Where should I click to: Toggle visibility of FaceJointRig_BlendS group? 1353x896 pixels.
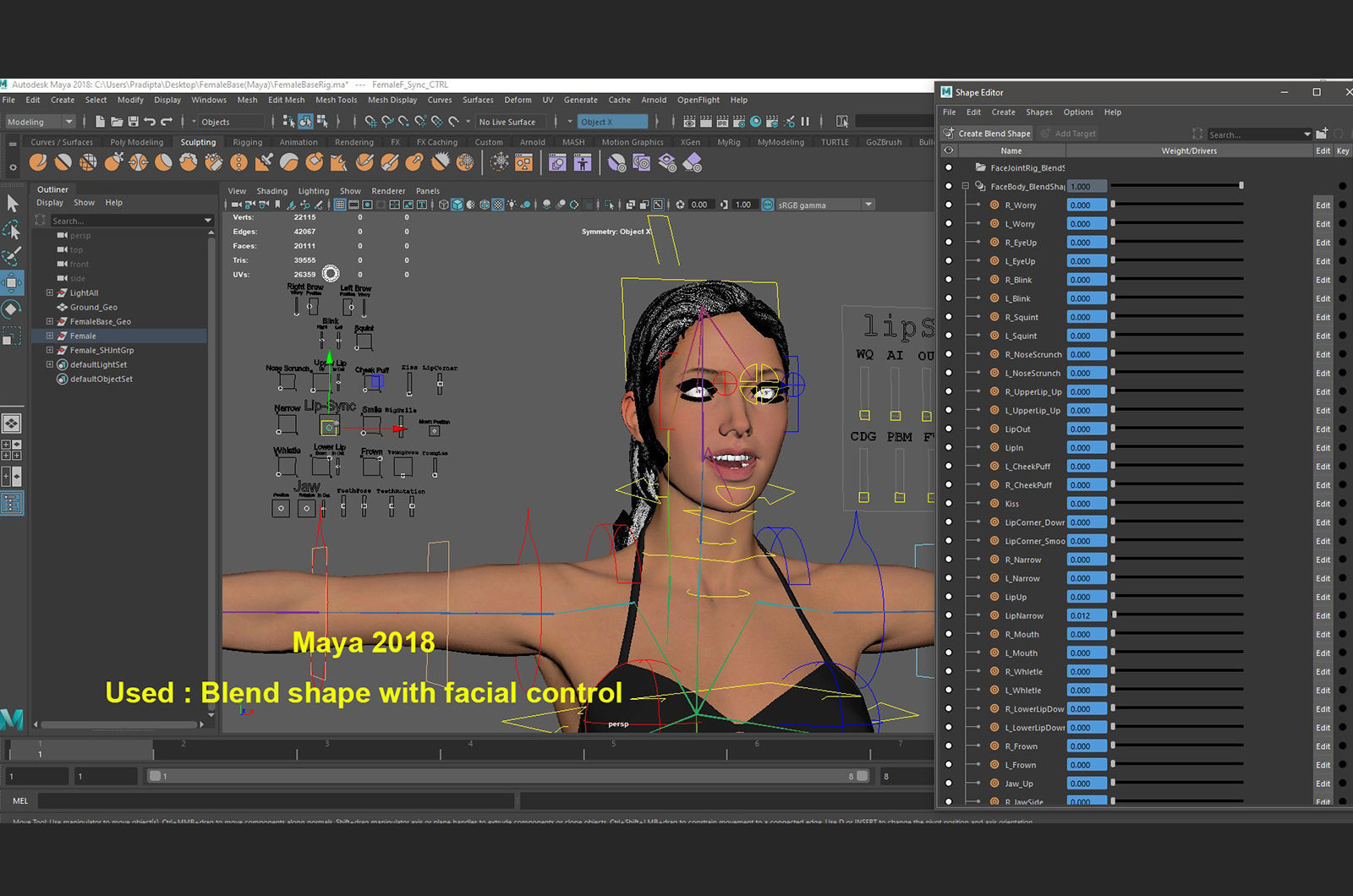(x=948, y=167)
